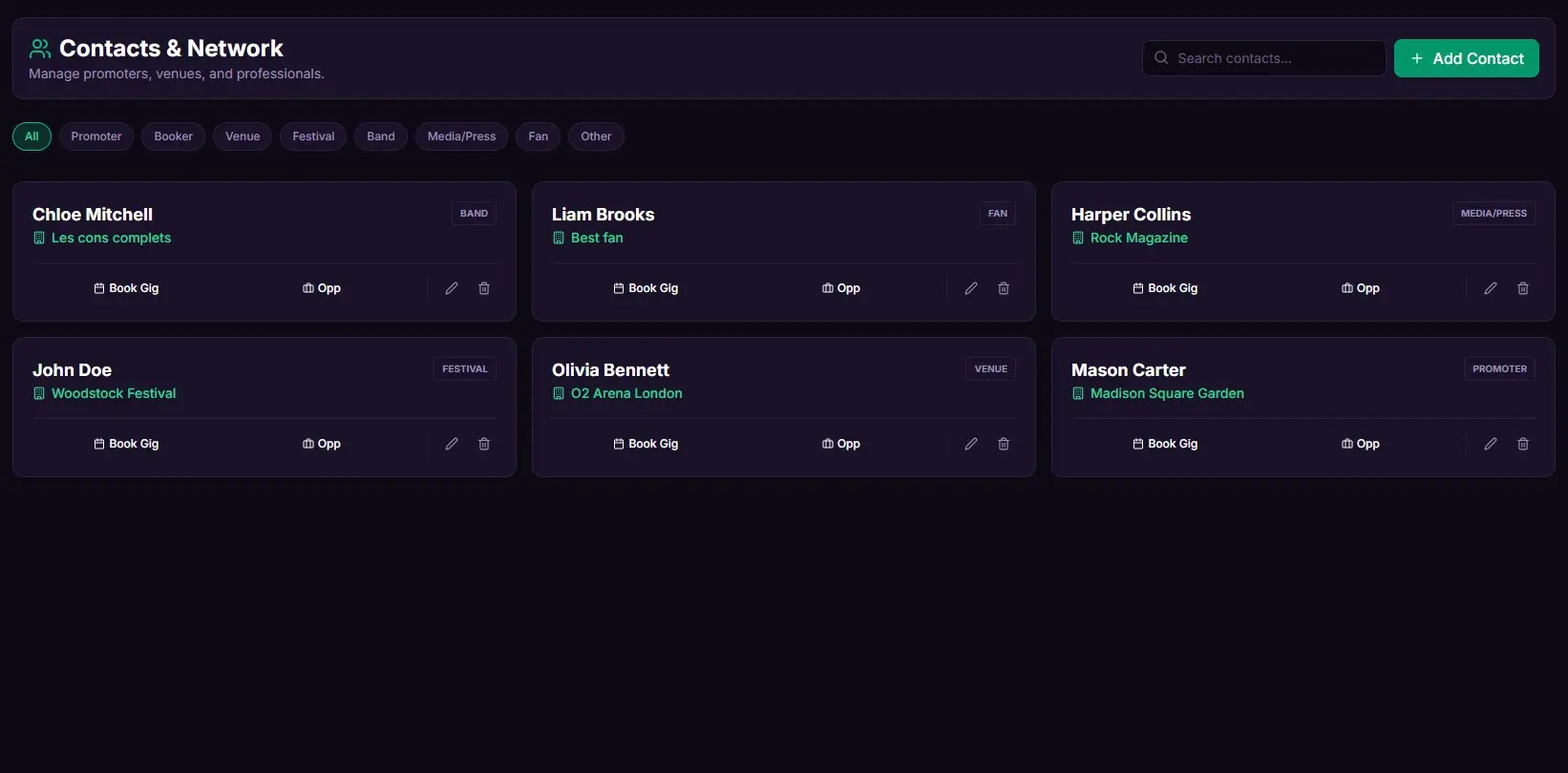
Task: Delete Olivia Bennett contact via trash icon
Action: (x=1004, y=444)
